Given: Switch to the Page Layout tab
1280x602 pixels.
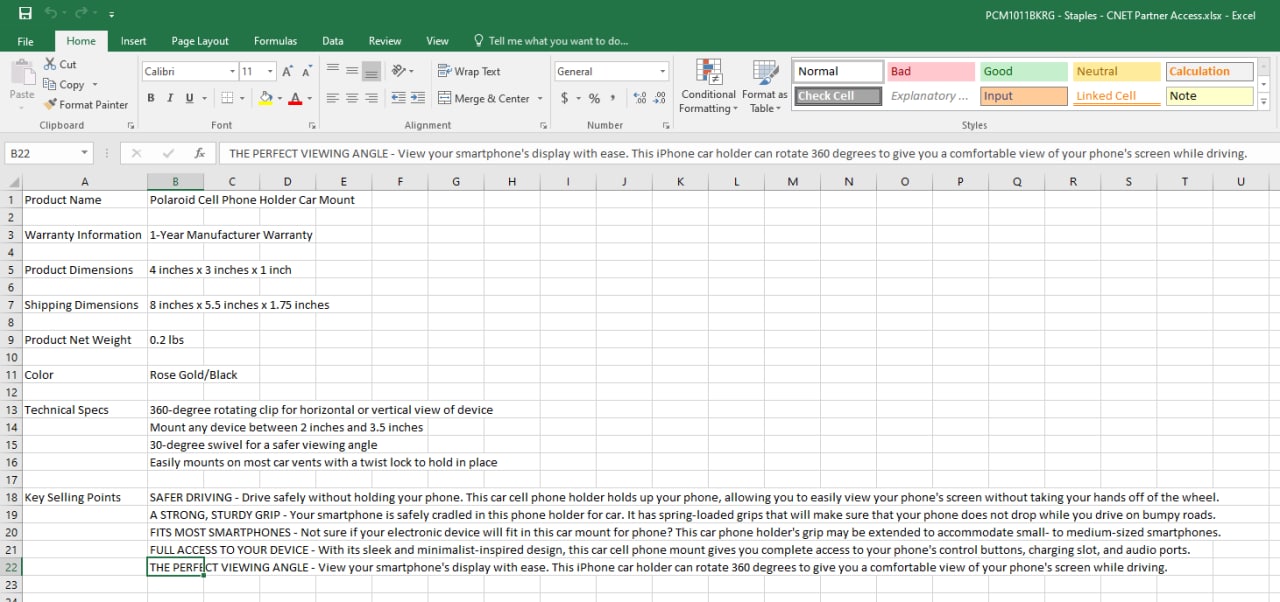Looking at the screenshot, I should (x=200, y=41).
